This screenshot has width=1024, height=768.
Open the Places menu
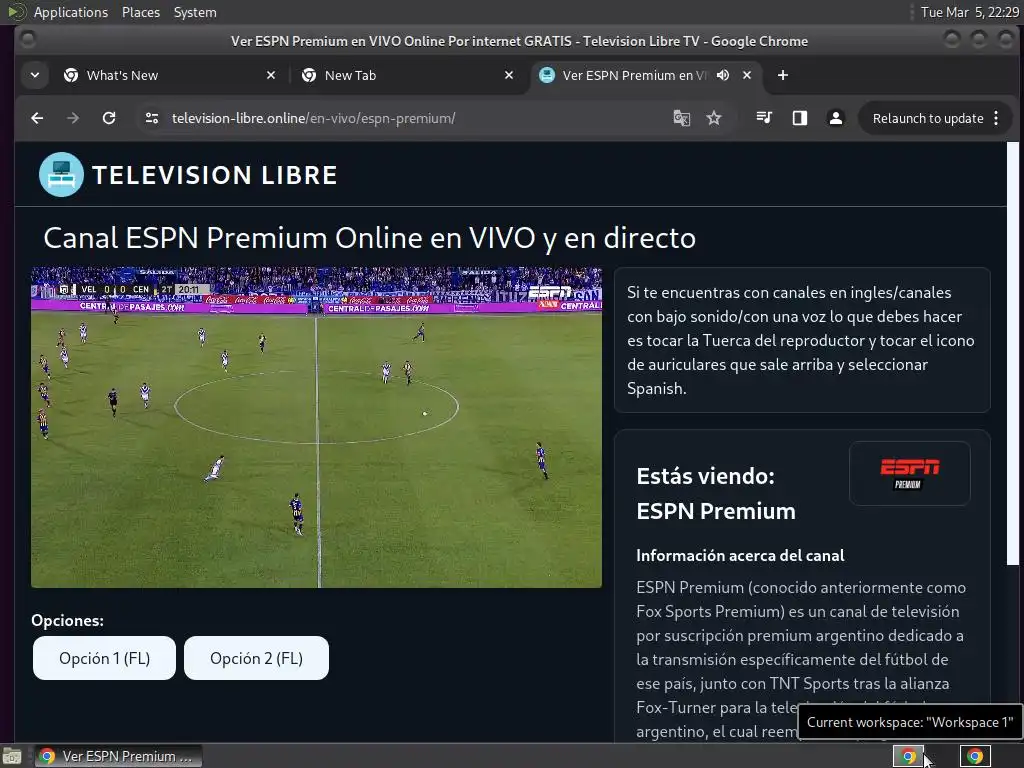[141, 12]
